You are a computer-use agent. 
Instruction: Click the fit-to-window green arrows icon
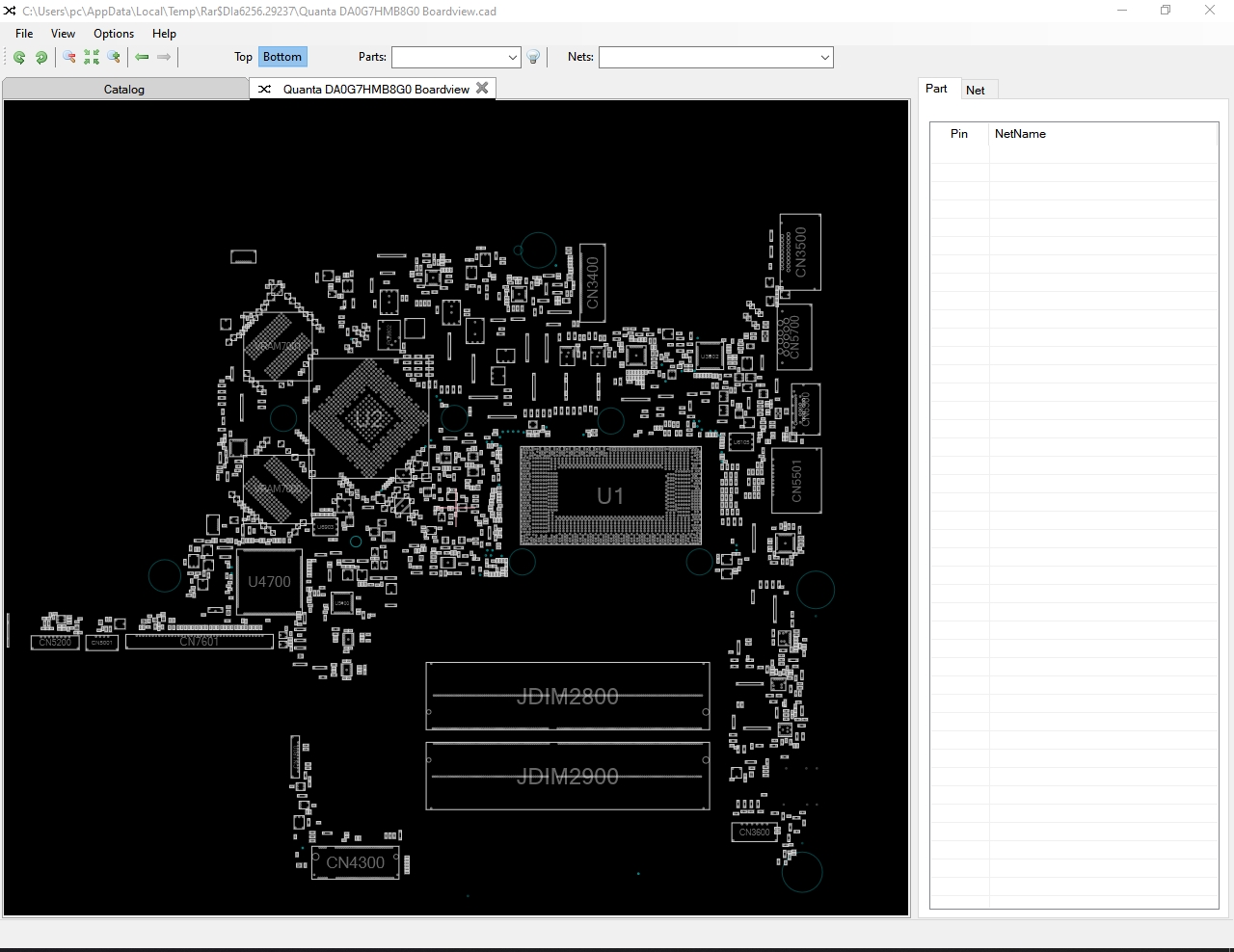[x=92, y=58]
